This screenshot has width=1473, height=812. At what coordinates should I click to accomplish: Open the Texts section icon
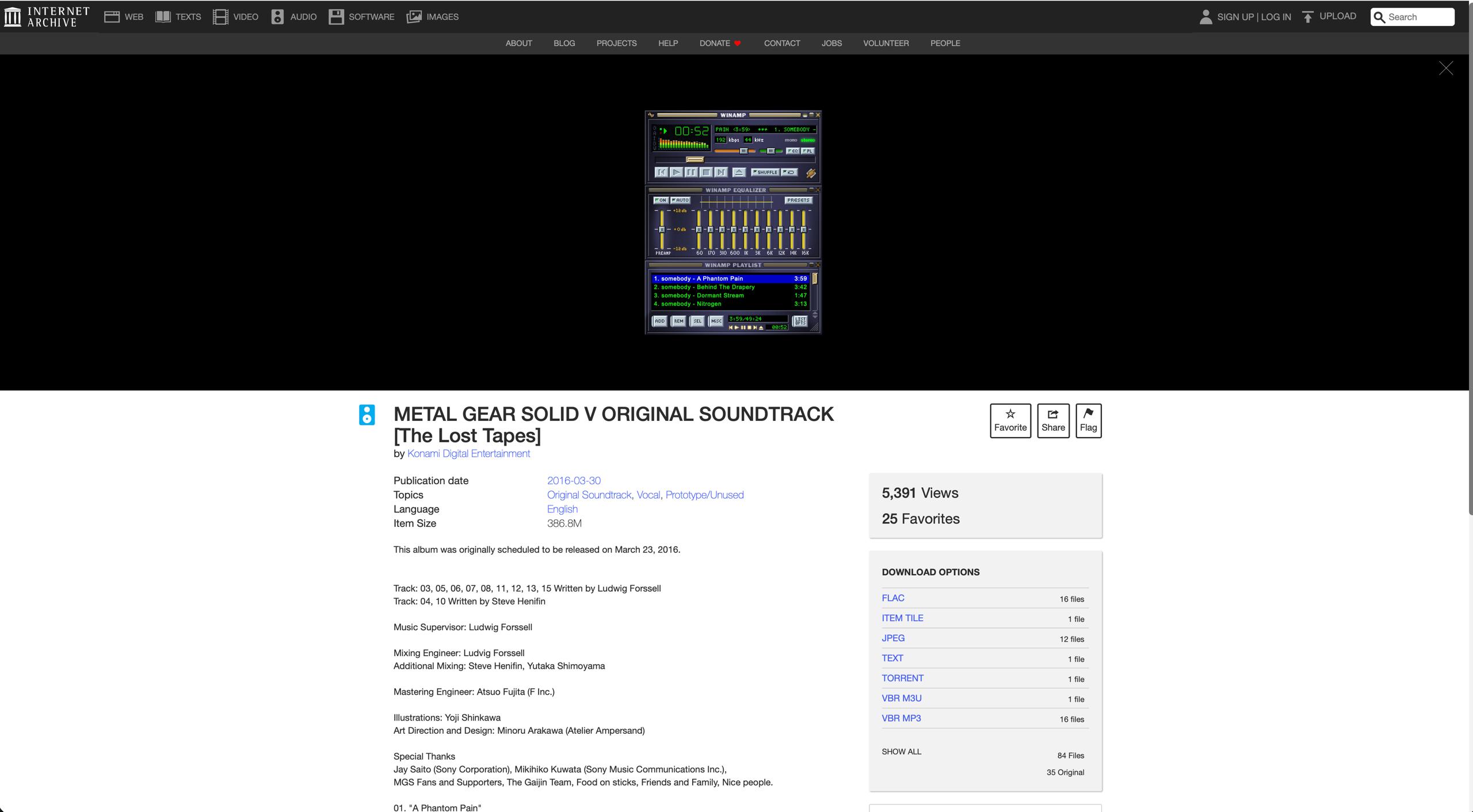(163, 17)
